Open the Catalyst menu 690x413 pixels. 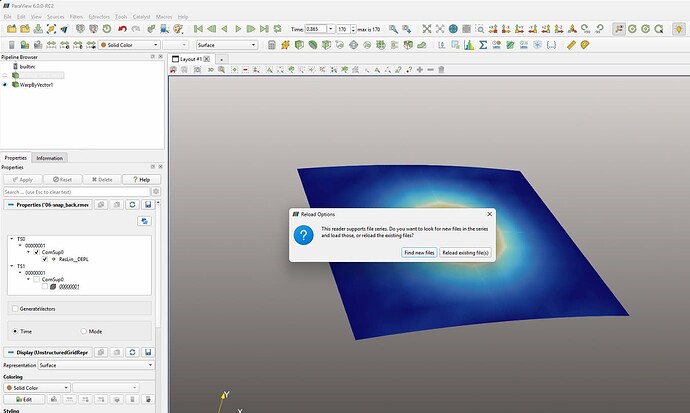(141, 17)
